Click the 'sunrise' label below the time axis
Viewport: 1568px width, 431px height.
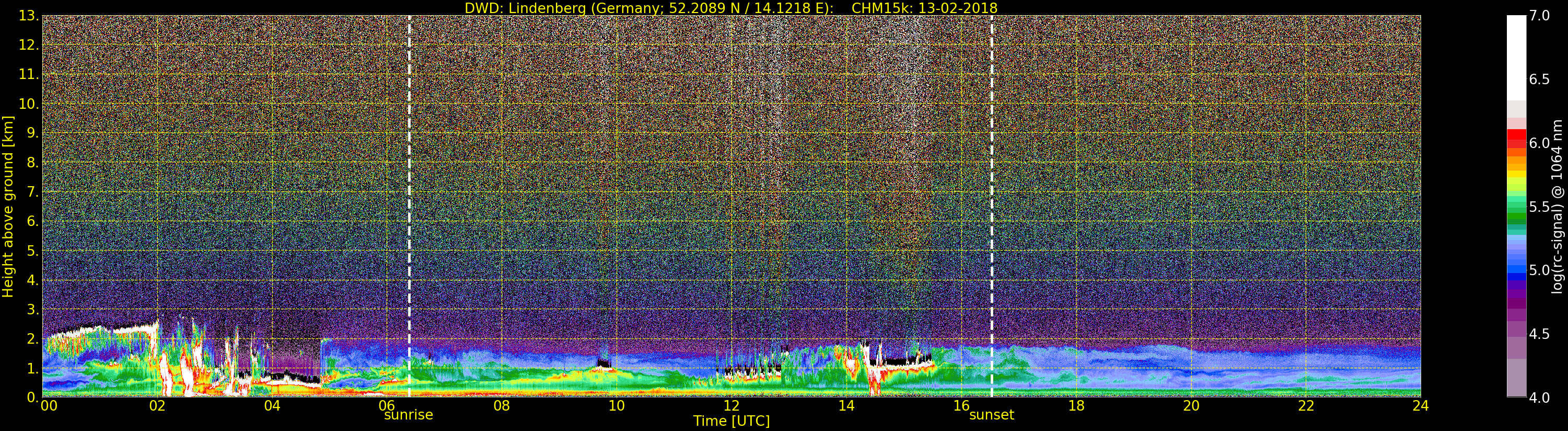click(x=409, y=415)
